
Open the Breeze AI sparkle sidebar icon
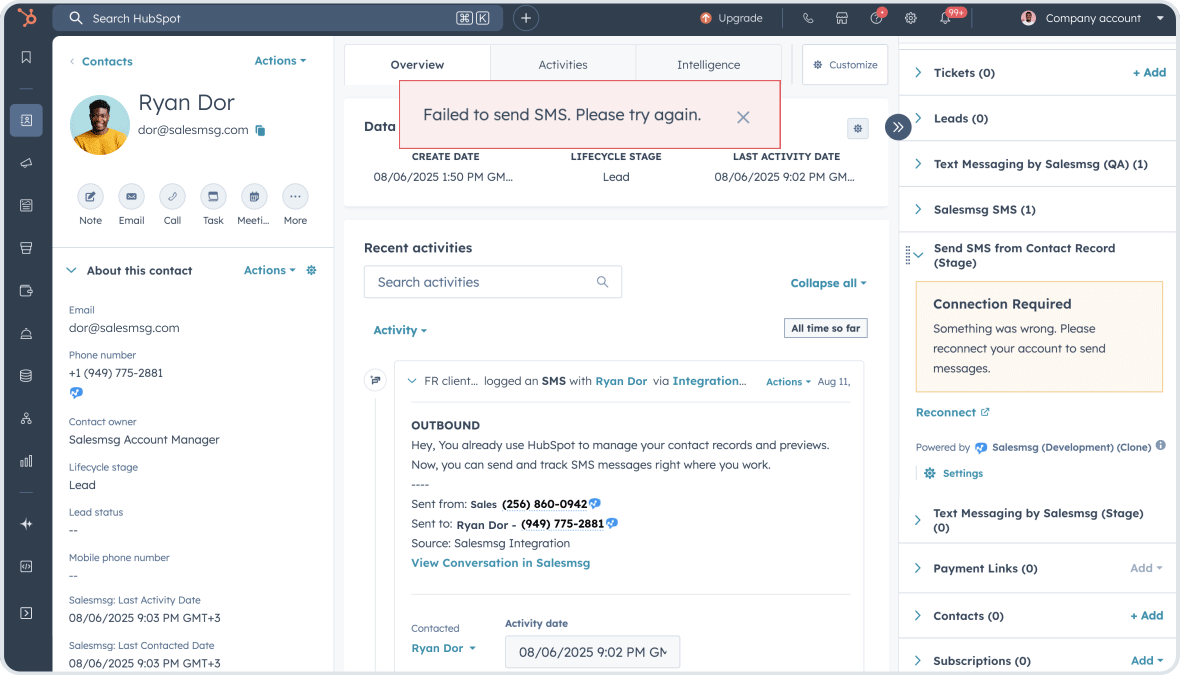pyautogui.click(x=26, y=524)
